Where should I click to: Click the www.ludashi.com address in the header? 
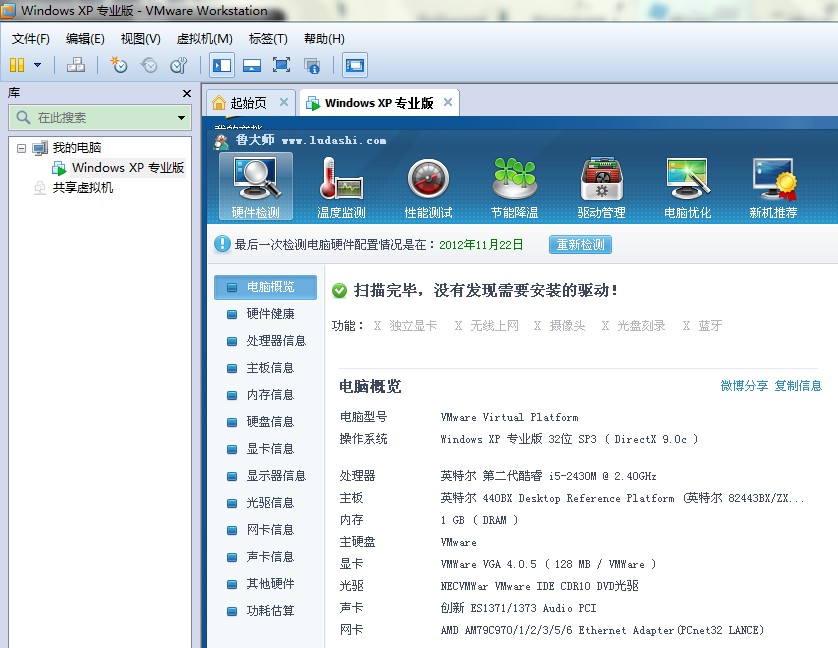(x=334, y=141)
